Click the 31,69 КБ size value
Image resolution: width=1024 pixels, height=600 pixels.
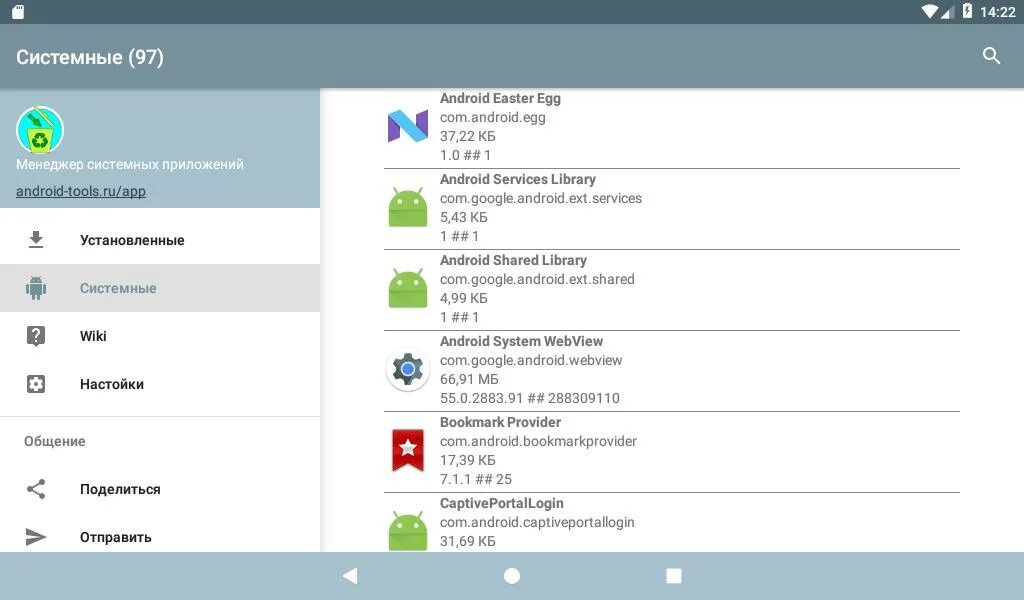[468, 541]
